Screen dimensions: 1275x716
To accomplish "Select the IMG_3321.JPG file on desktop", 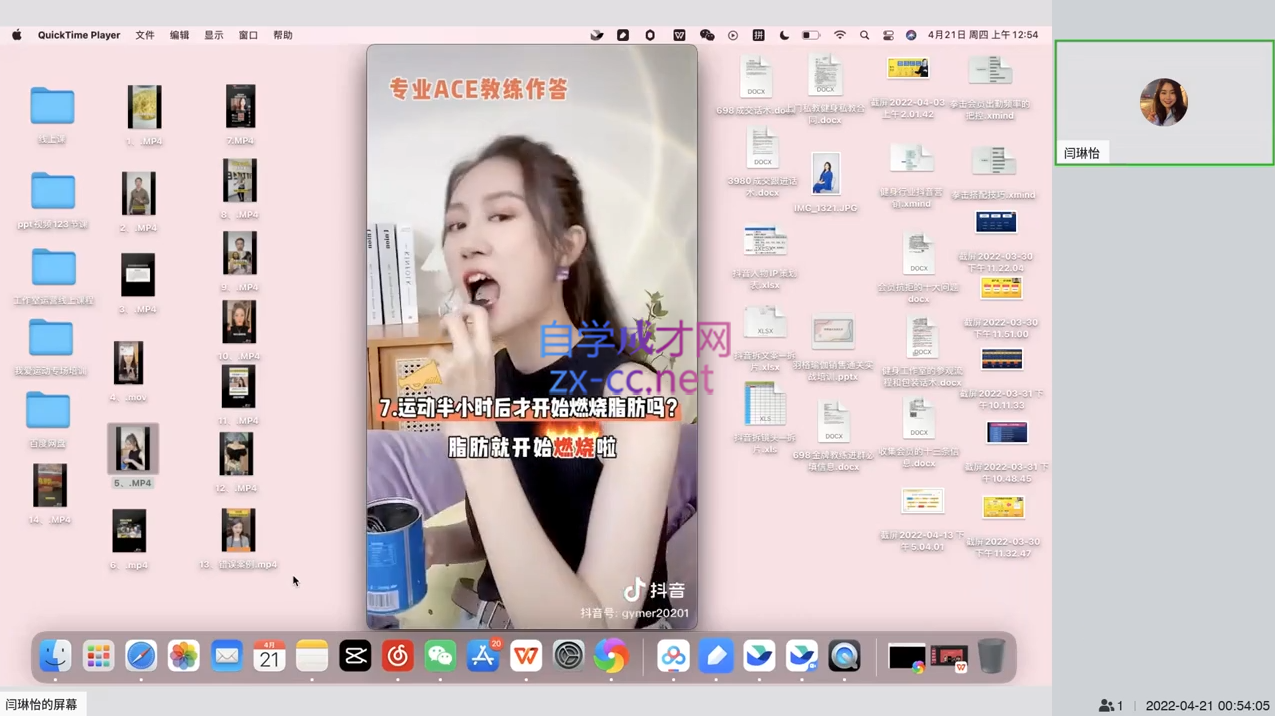I will (826, 176).
